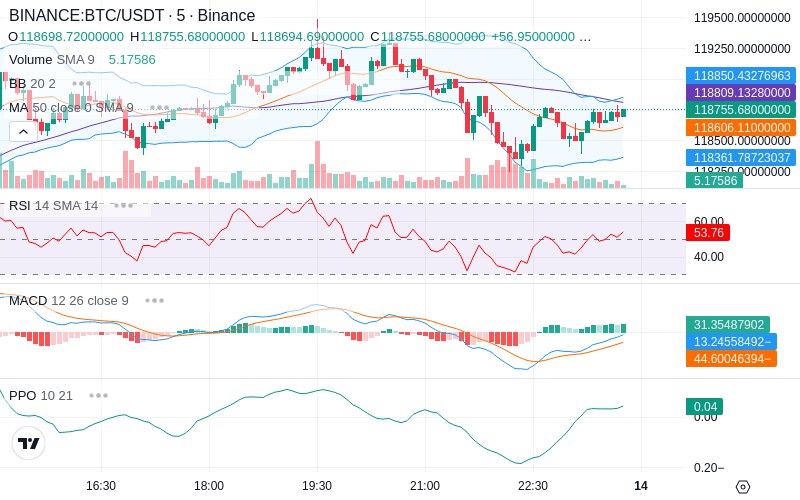
Task: Select the MA 50 close legend label
Action: pos(71,108)
